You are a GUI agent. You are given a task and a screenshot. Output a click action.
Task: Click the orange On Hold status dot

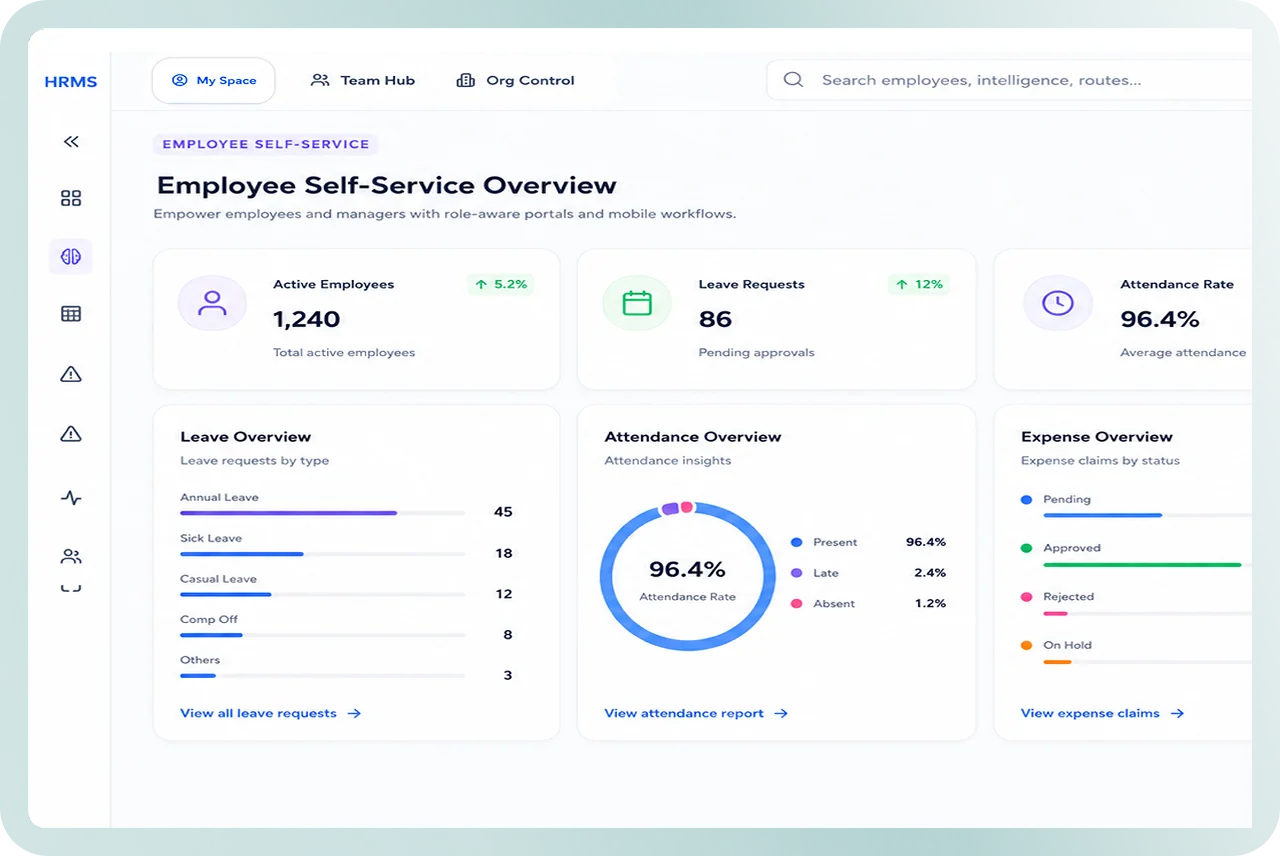coord(1026,645)
